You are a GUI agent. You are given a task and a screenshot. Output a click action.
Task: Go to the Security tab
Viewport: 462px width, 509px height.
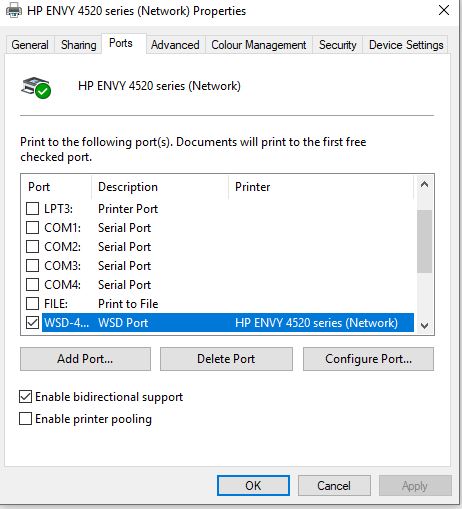[x=338, y=45]
